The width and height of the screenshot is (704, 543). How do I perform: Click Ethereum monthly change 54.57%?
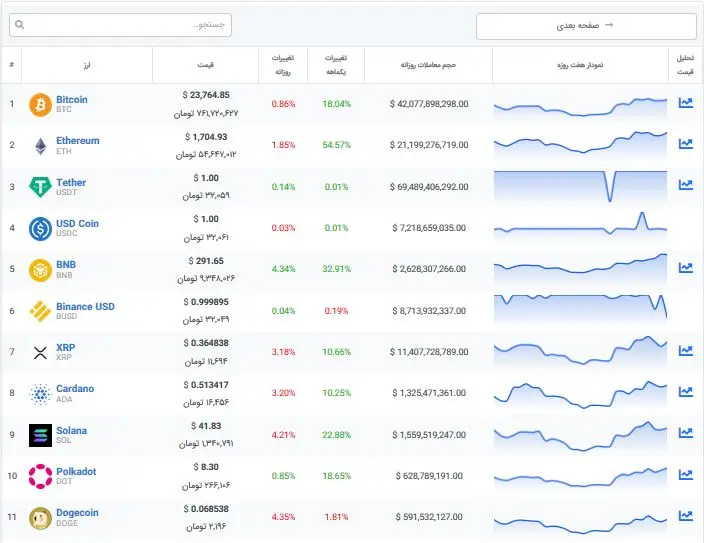coord(336,145)
